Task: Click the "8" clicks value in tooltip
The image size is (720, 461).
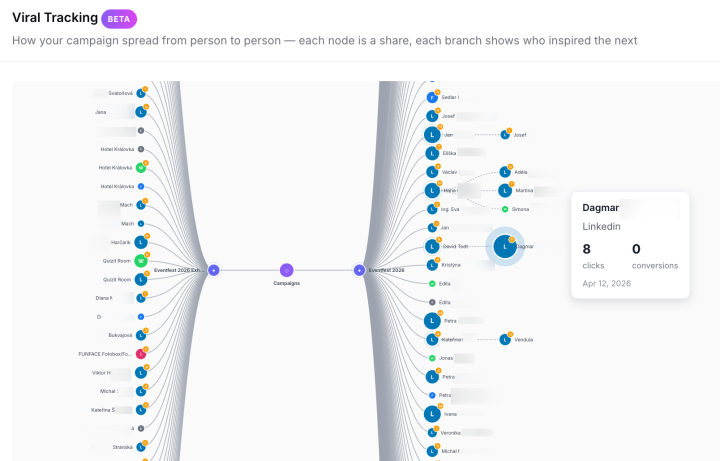Action: click(x=586, y=249)
